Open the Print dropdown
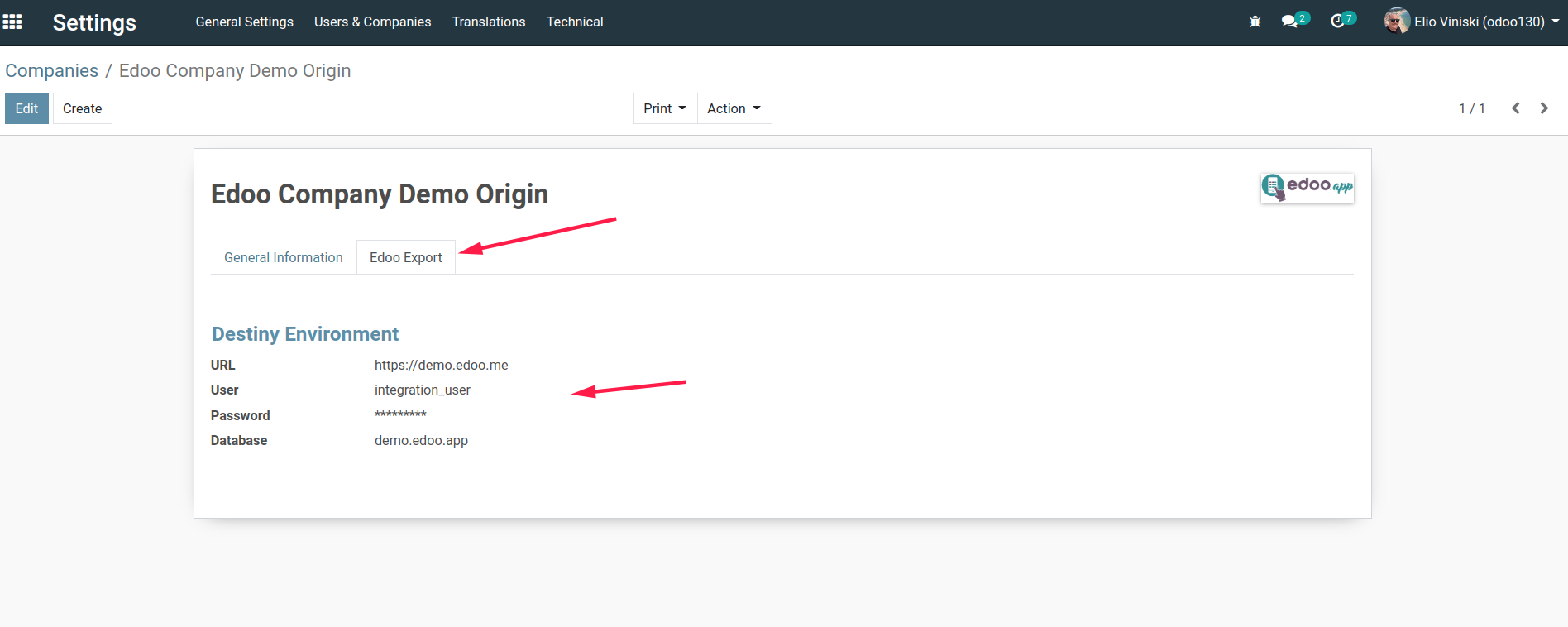 [665, 108]
